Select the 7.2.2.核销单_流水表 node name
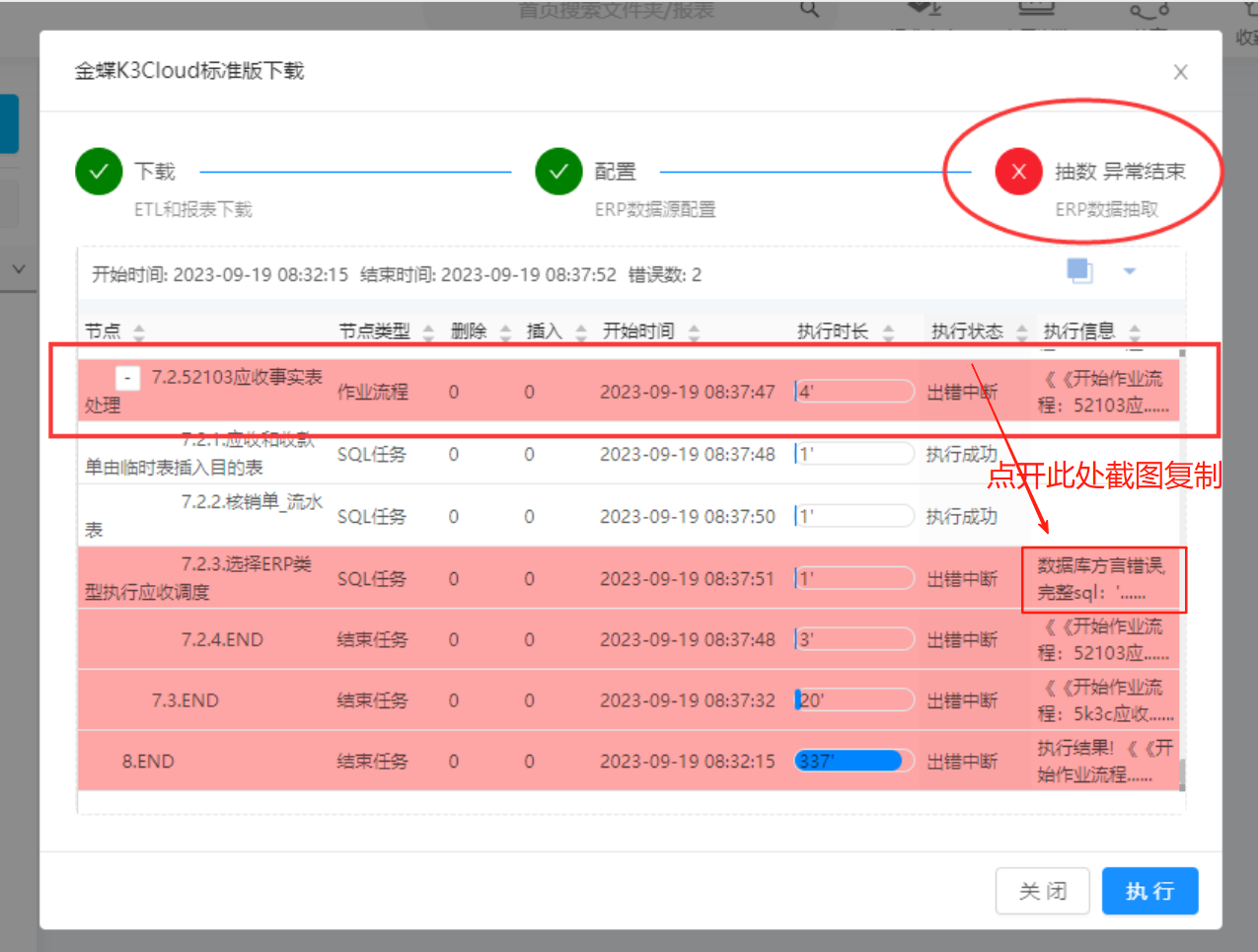 [x=204, y=516]
